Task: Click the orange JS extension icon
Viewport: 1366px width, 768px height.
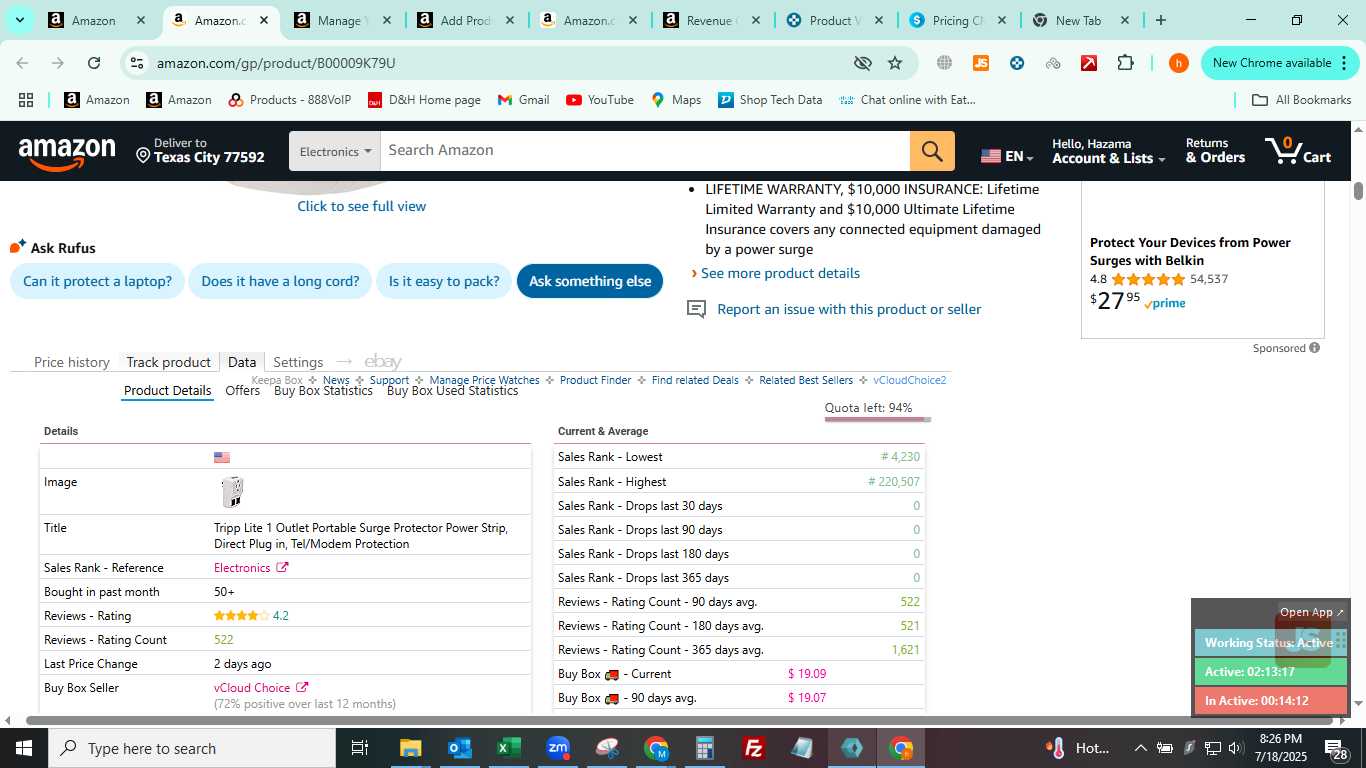Action: click(x=981, y=63)
